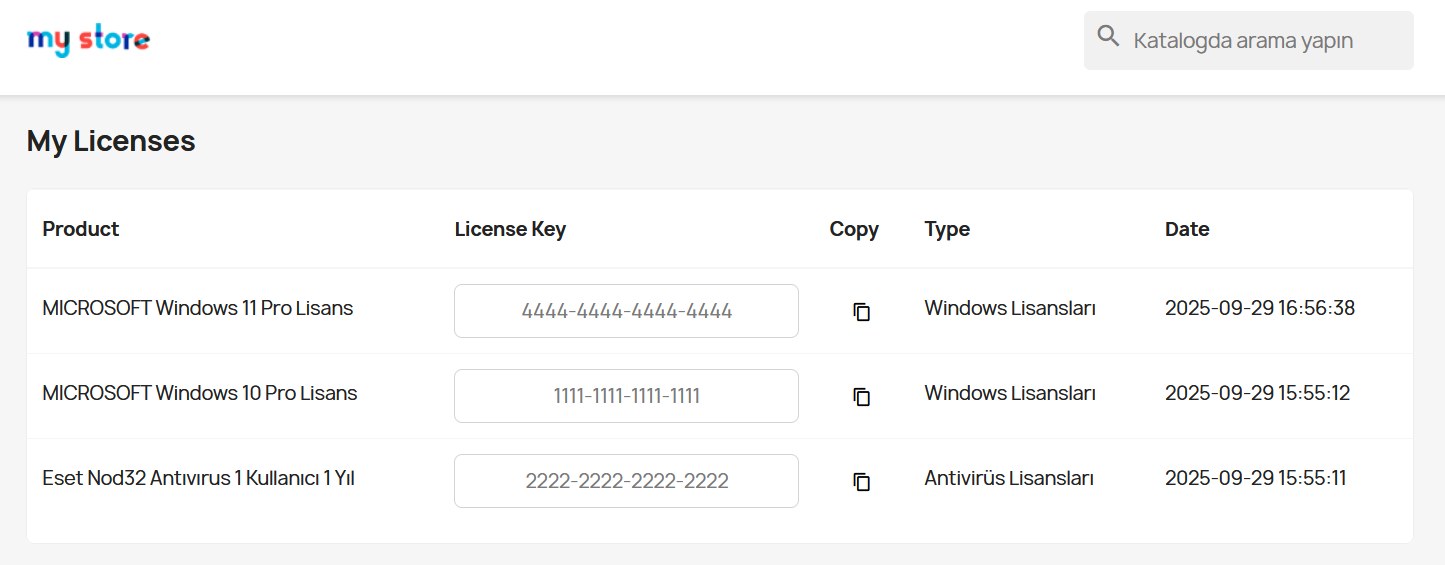The width and height of the screenshot is (1445, 565).
Task: Copy the Eset Nod32 license key
Action: 861,482
